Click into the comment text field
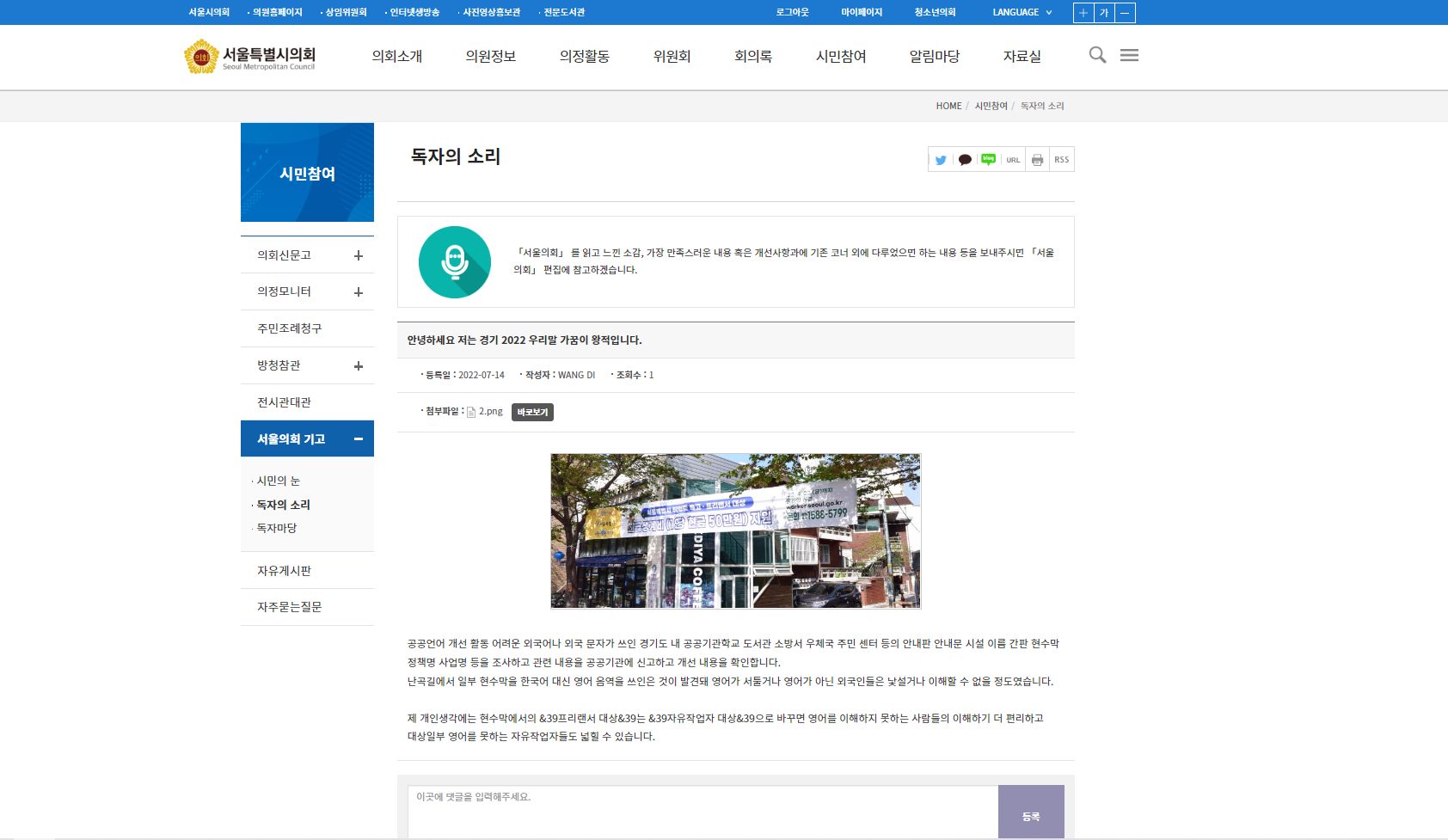The height and width of the screenshot is (840, 1448). pyautogui.click(x=702, y=811)
